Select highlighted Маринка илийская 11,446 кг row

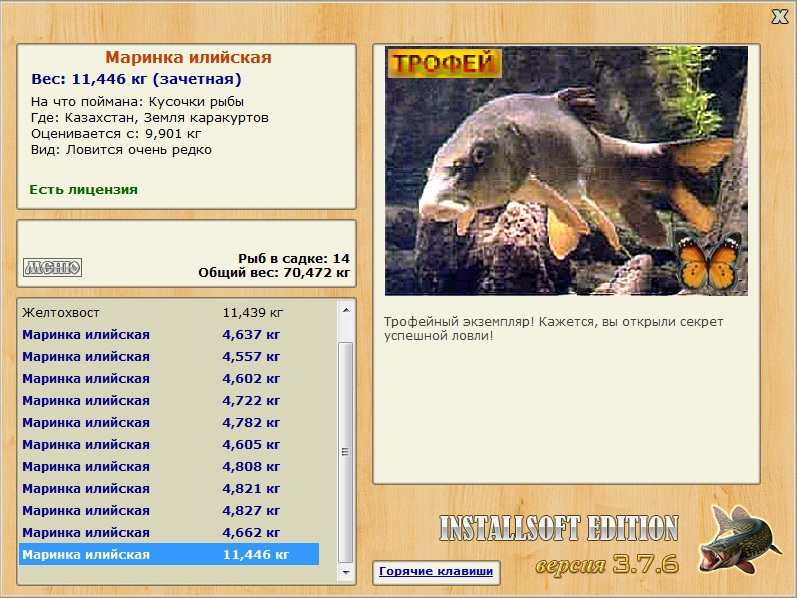[169, 554]
